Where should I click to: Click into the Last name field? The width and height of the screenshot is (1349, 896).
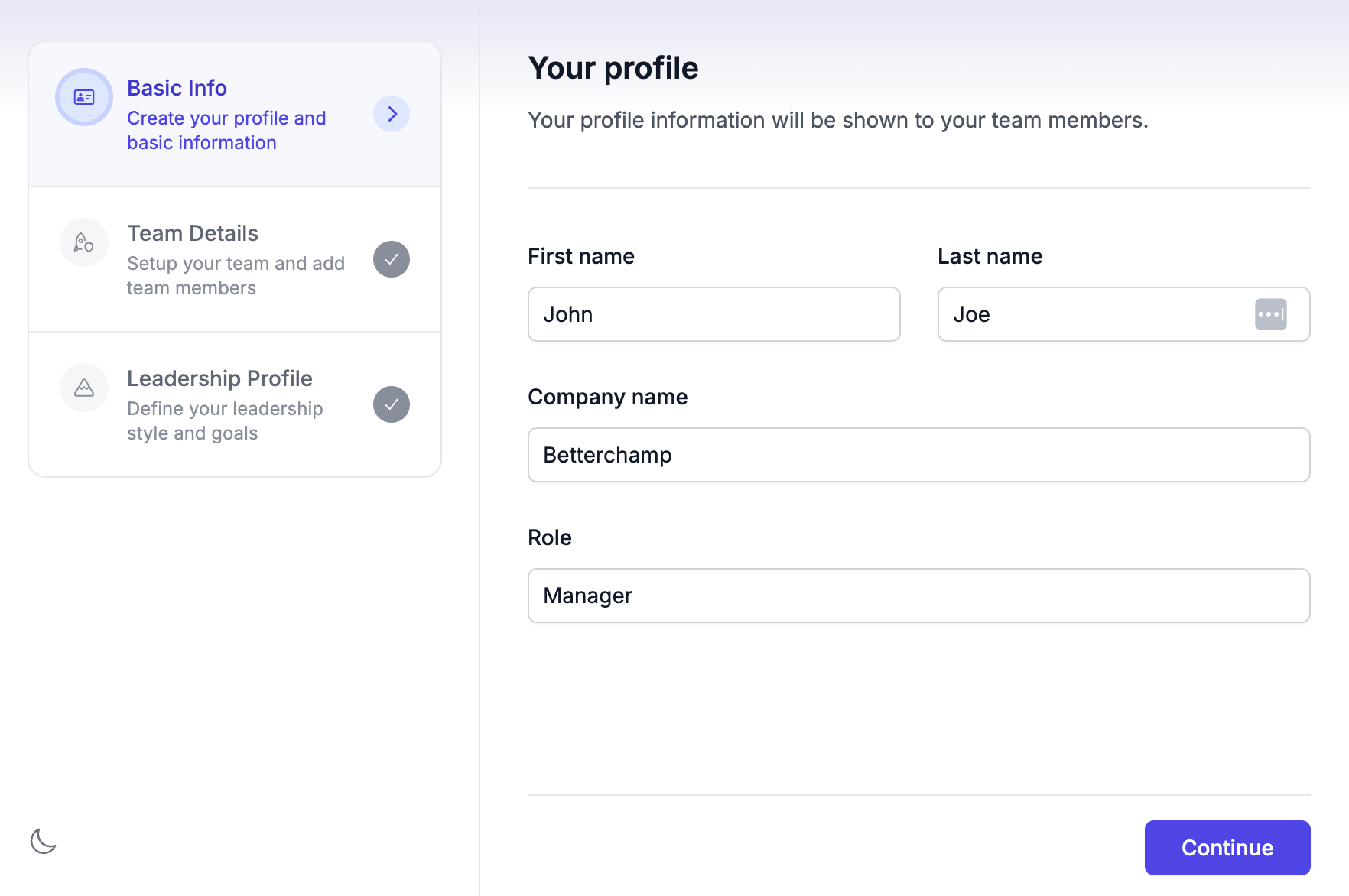click(1094, 314)
